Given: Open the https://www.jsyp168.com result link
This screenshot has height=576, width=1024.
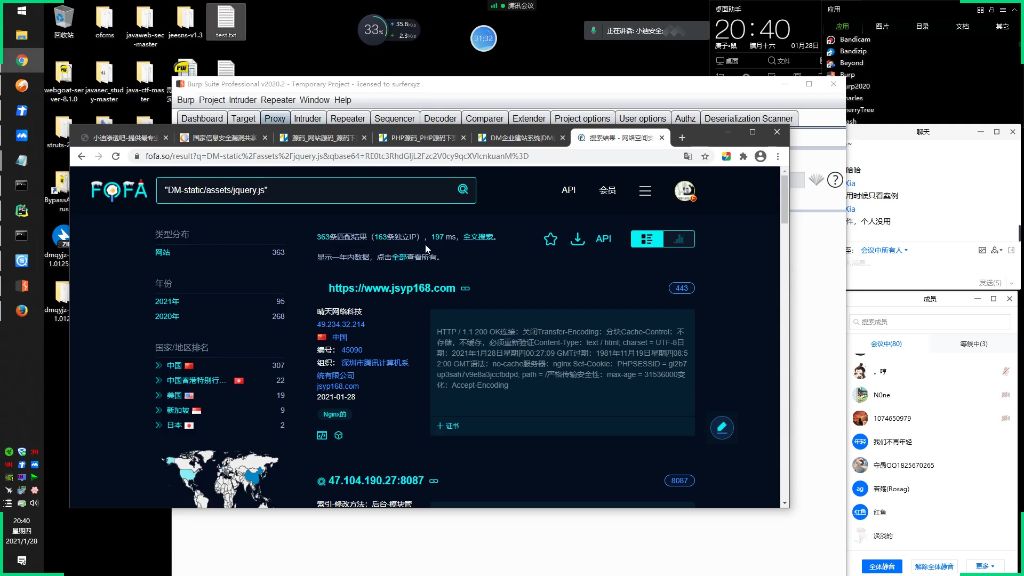Looking at the screenshot, I should click(x=392, y=288).
